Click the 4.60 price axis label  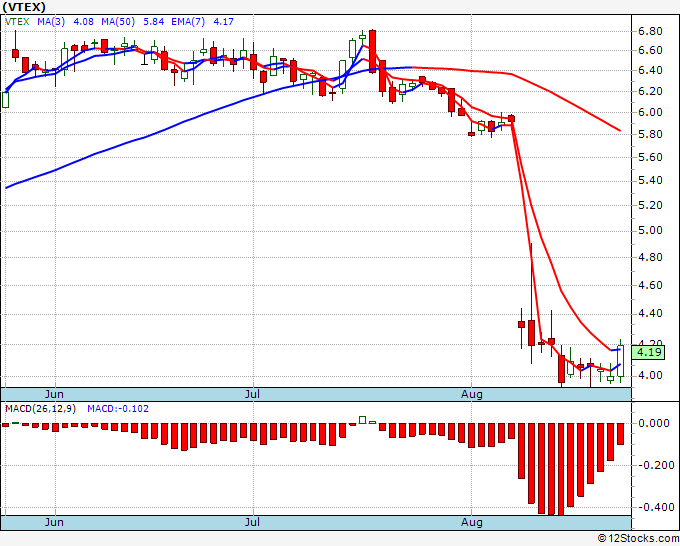(x=650, y=285)
